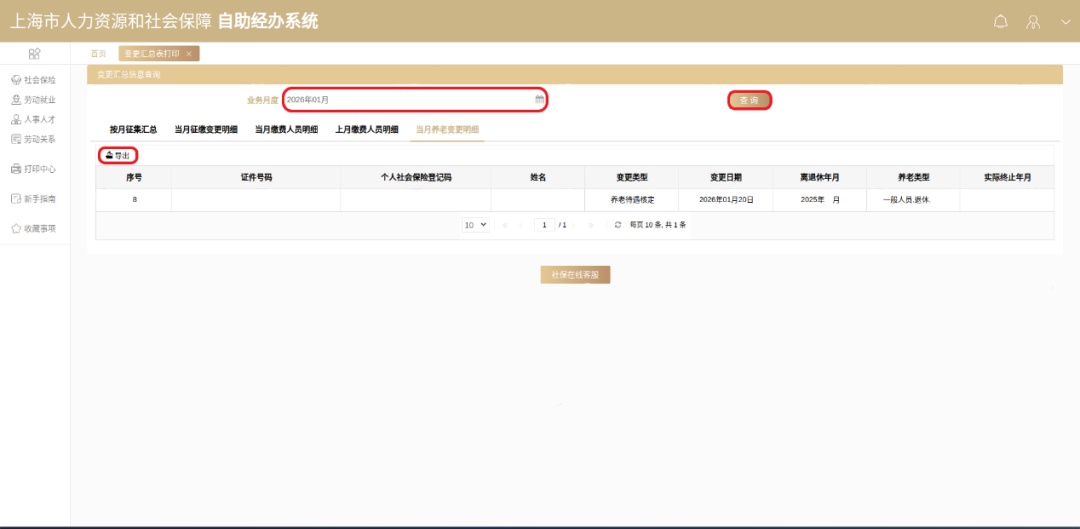Click the 业务月度 date input field
Screen dimensions: 1080x529
tap(405, 100)
